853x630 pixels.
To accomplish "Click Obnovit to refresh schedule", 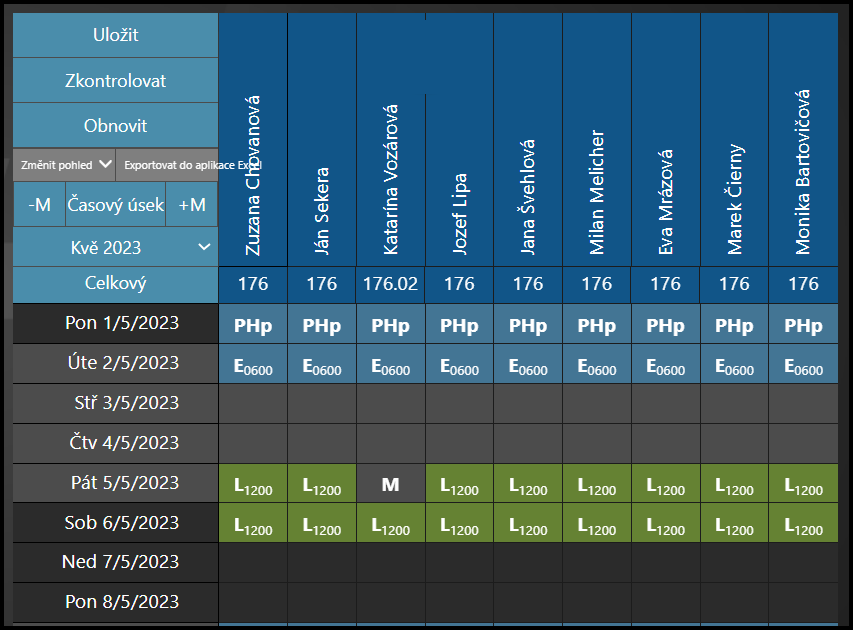I will tap(115, 126).
